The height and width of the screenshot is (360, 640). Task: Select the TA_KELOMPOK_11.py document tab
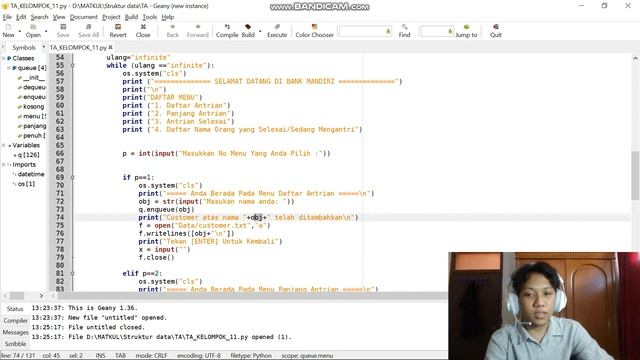(x=78, y=47)
